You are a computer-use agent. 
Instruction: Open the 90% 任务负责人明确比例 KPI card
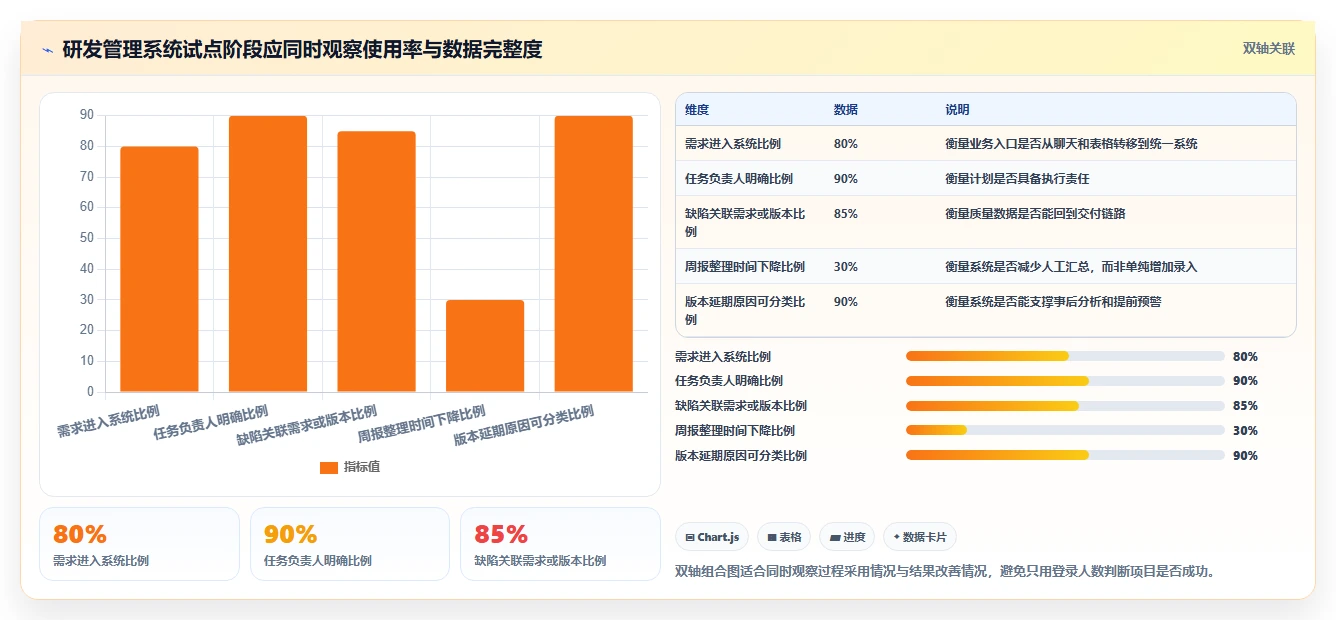(350, 544)
